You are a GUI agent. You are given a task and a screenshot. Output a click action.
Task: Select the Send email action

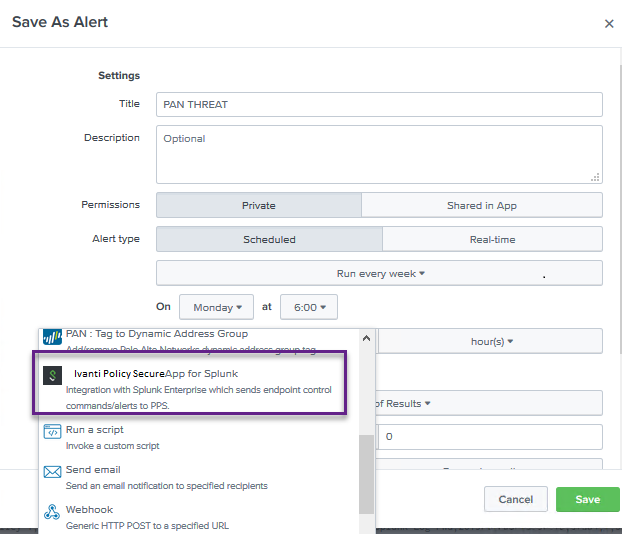(x=199, y=477)
